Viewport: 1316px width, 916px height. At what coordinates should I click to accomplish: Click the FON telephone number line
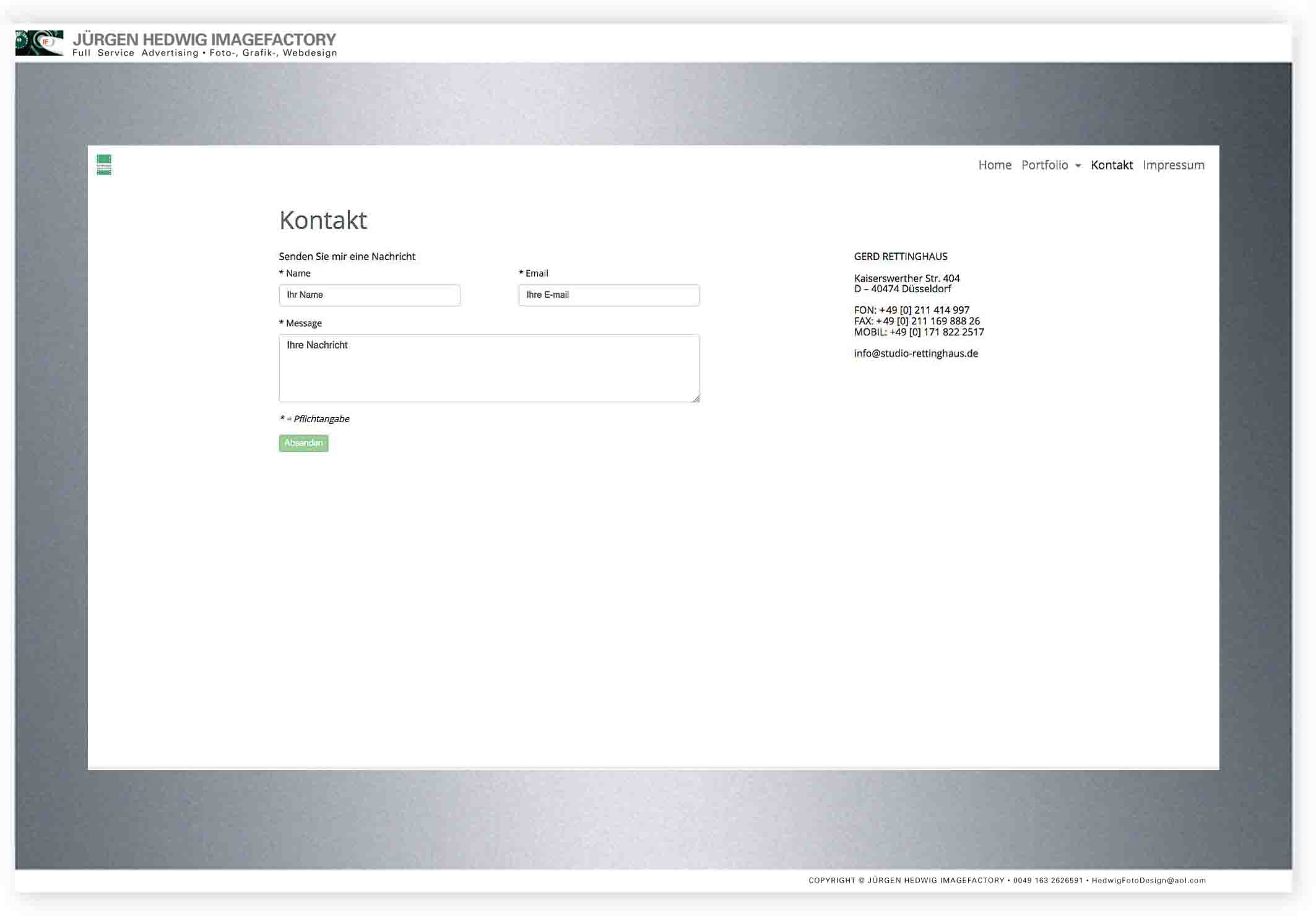click(911, 310)
